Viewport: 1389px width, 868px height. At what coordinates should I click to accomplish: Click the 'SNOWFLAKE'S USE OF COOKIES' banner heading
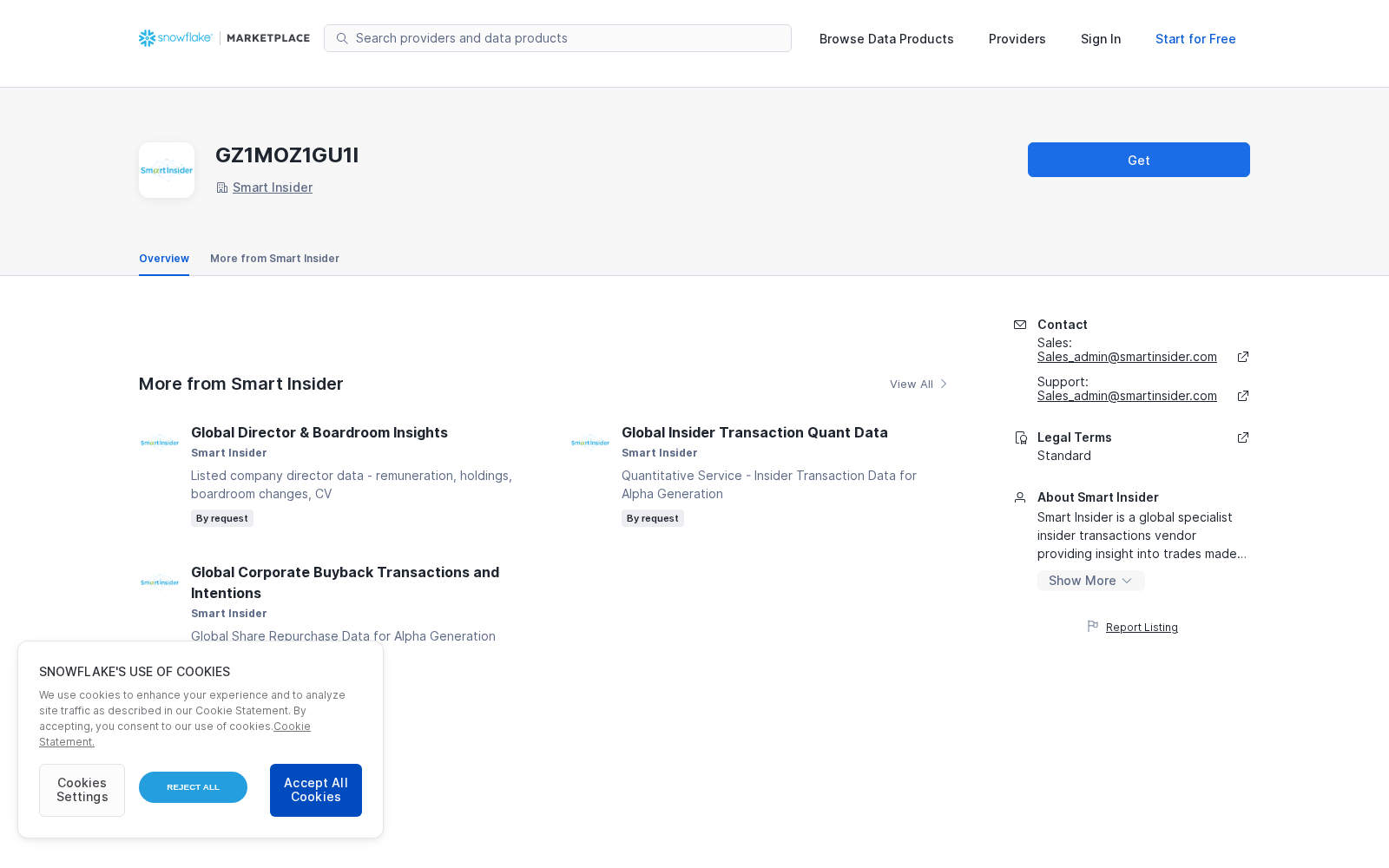[135, 672]
